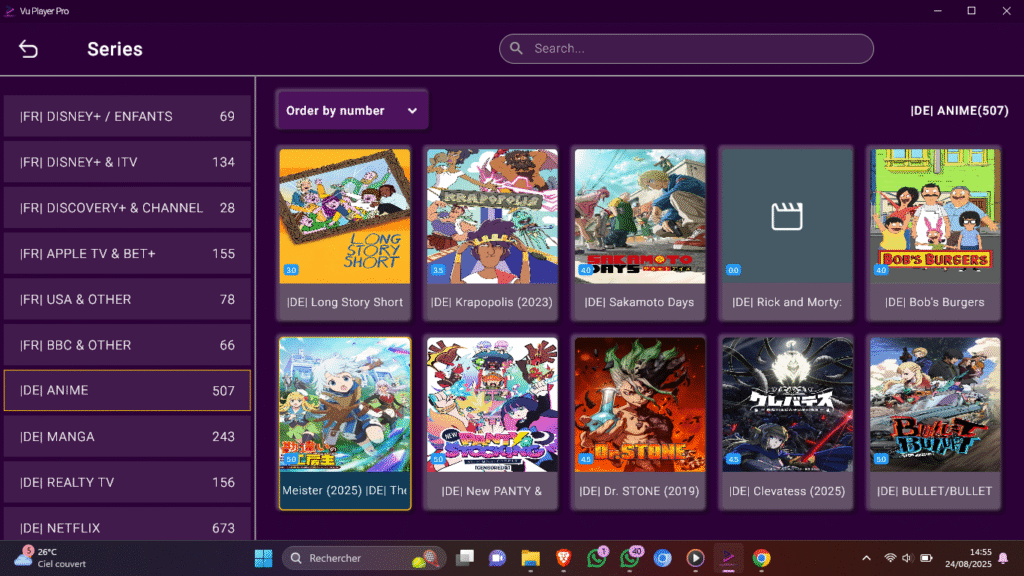This screenshot has height=576, width=1024.
Task: Open Dr. STONE (2019) poster
Action: tap(640, 405)
